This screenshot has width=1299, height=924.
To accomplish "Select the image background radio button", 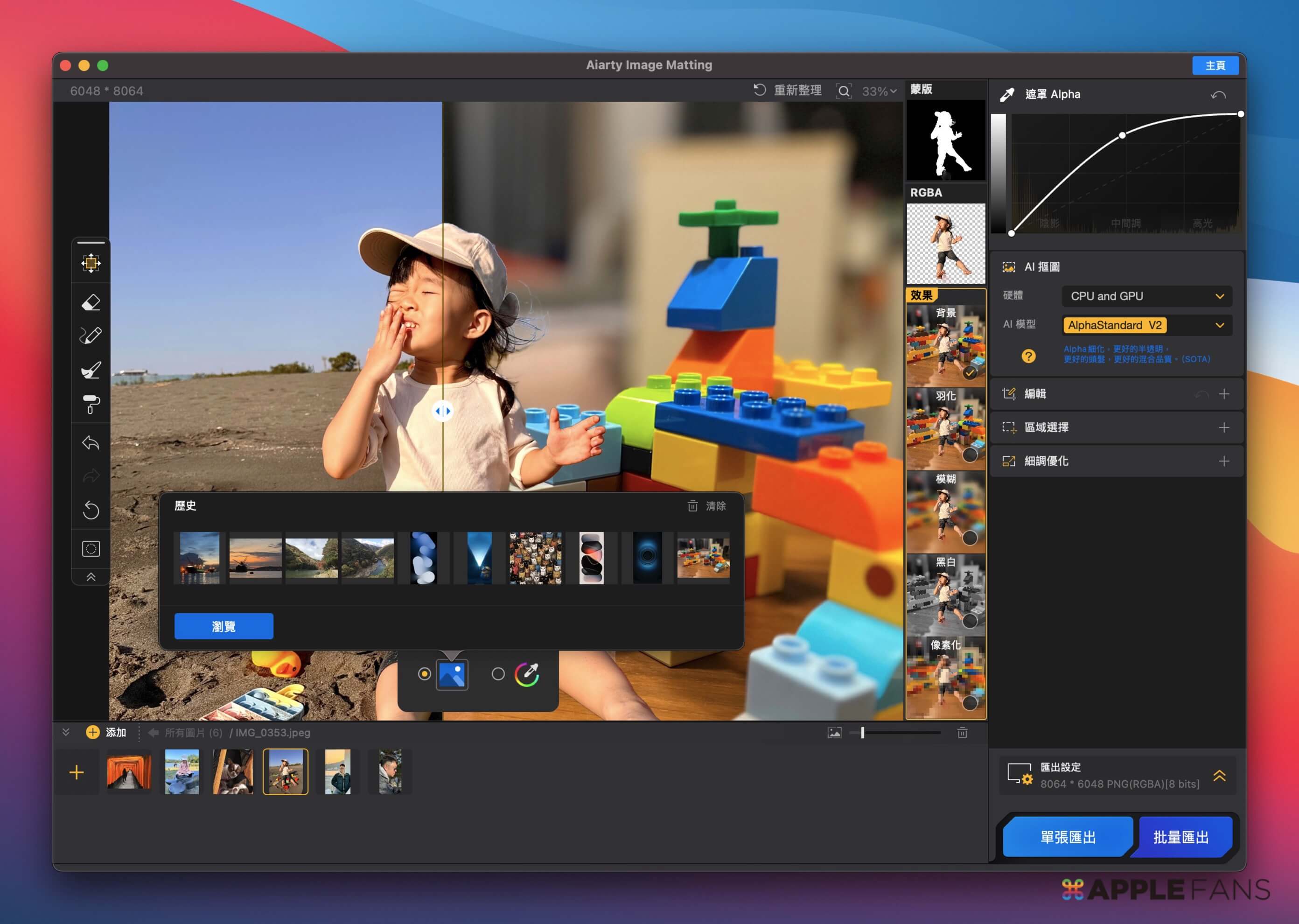I will [424, 674].
